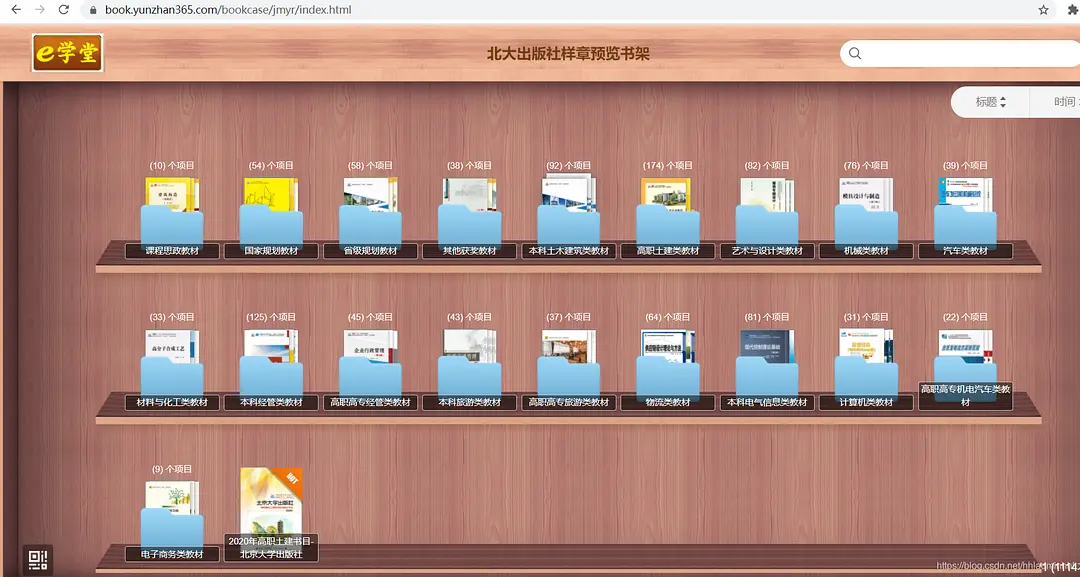Click the 本科经管类教材 label
The width and height of the screenshot is (1080, 577).
[270, 402]
